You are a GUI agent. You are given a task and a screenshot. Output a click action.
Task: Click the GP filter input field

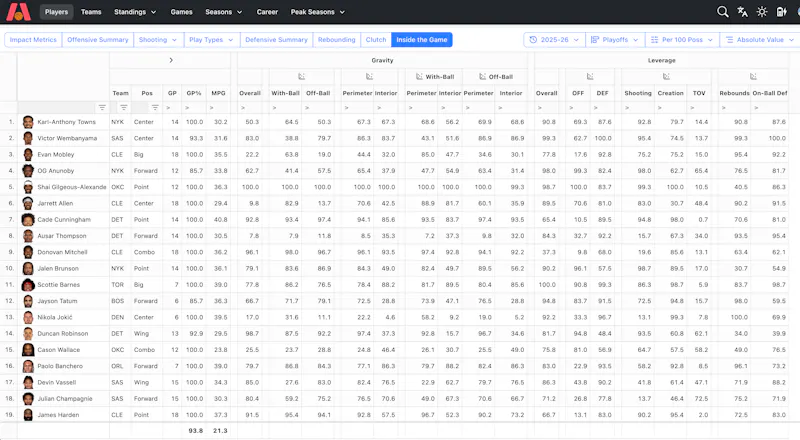pos(172,108)
